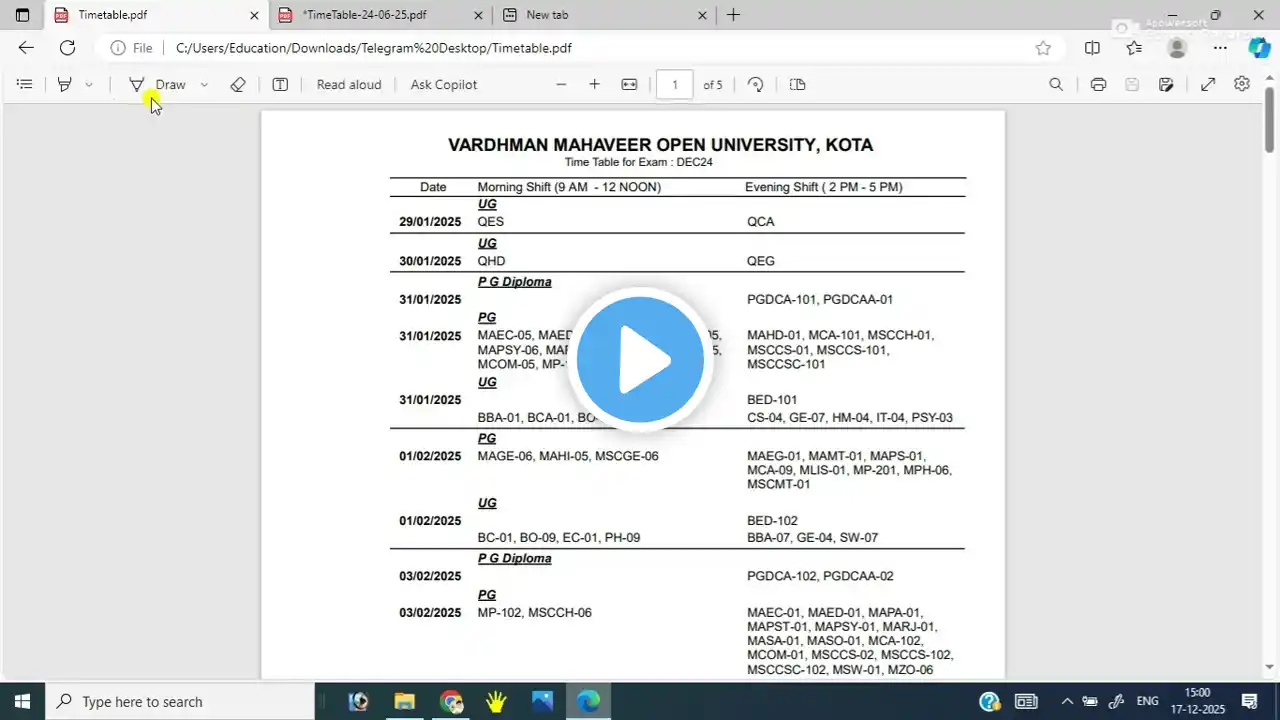Change the ENG input language

[x=1148, y=701]
